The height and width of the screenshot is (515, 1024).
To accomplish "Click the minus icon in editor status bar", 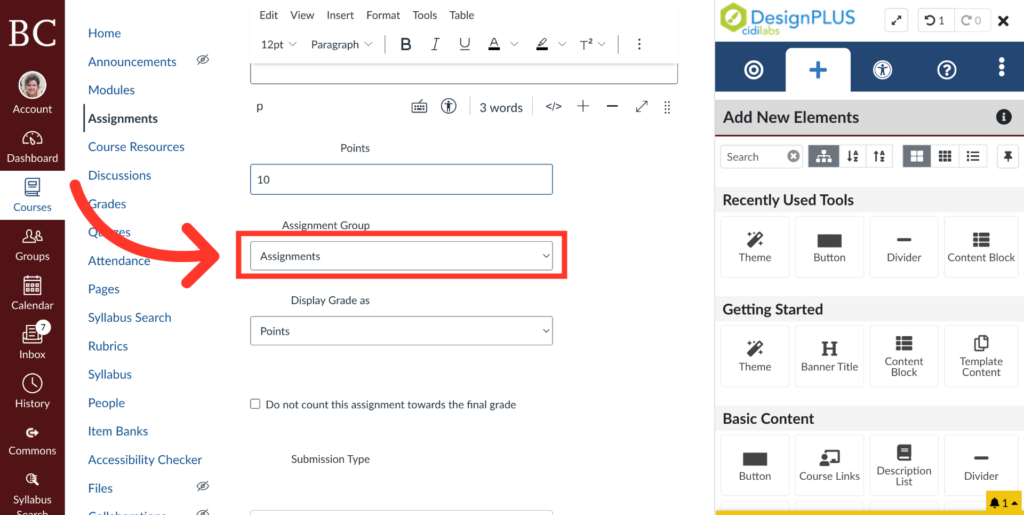I will tap(612, 106).
